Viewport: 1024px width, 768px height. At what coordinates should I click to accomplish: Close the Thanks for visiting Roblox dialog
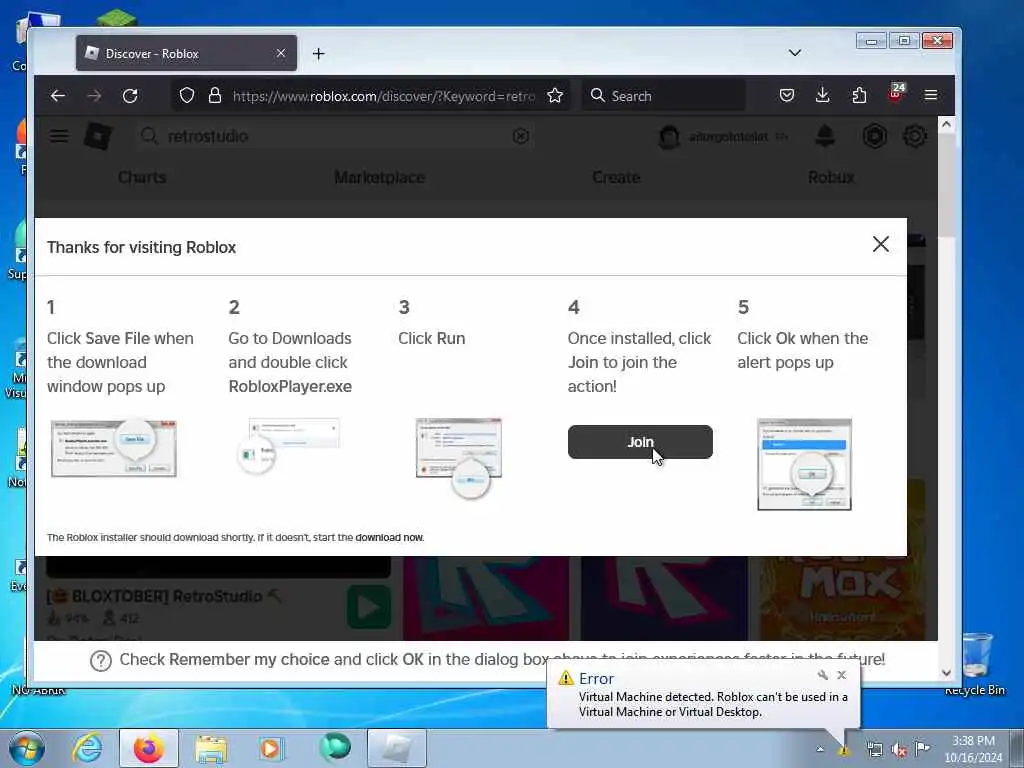(x=881, y=244)
